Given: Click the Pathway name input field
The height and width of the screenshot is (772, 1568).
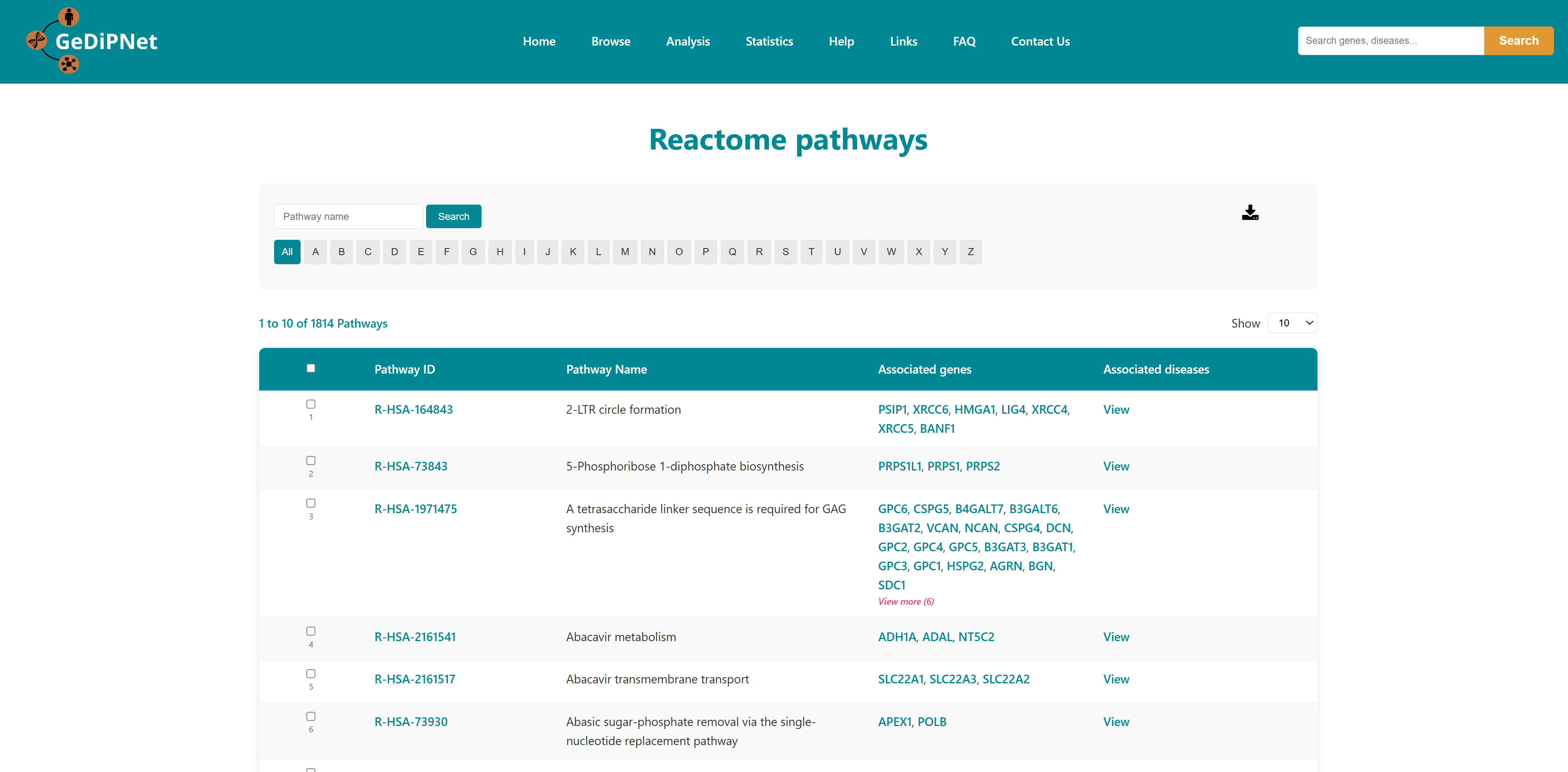Looking at the screenshot, I should tap(347, 216).
